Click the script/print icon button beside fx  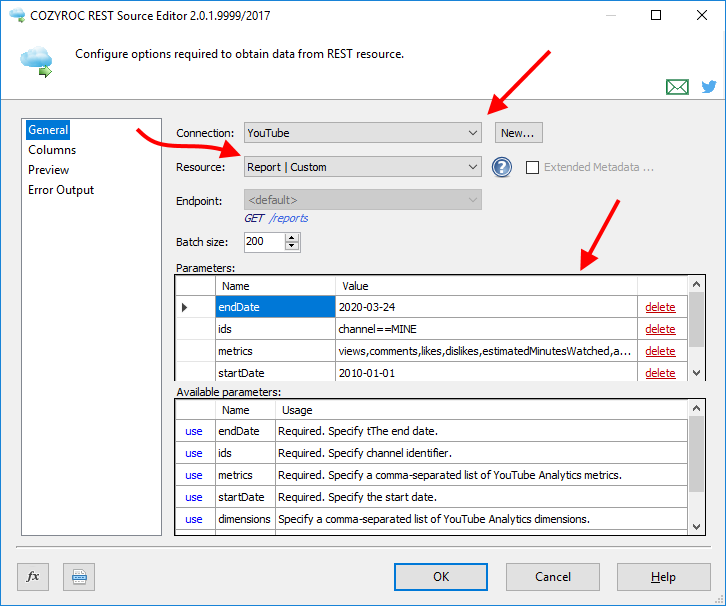click(79, 577)
